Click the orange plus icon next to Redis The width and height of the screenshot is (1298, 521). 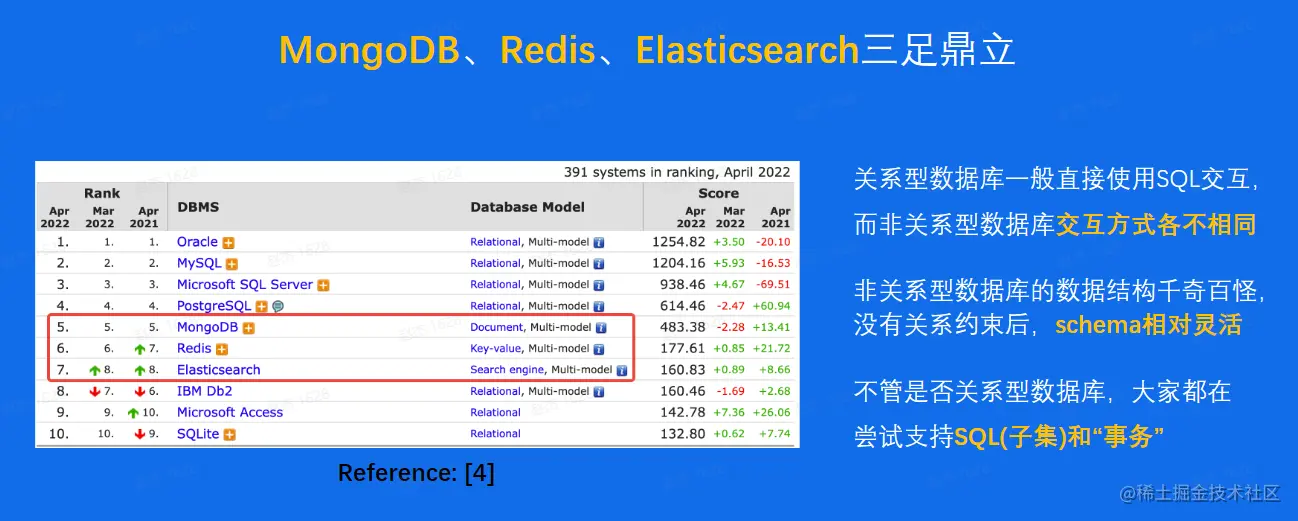click(222, 349)
